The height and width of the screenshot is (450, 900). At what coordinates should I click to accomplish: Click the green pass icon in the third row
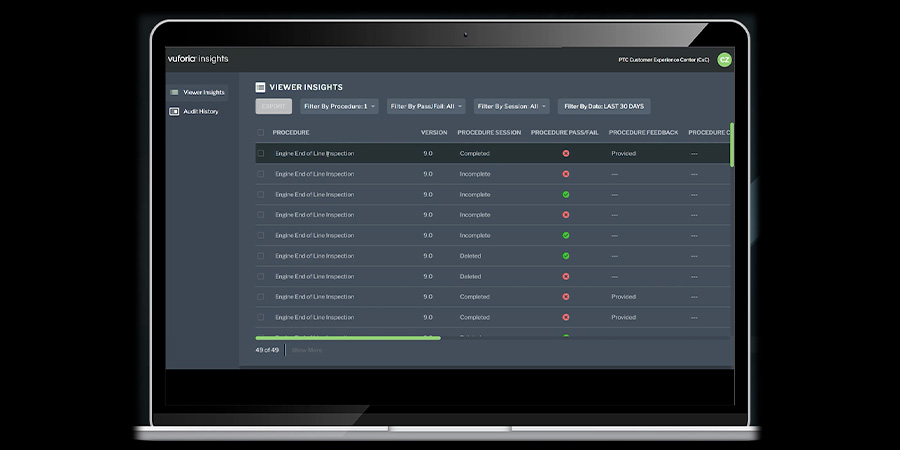click(x=566, y=194)
